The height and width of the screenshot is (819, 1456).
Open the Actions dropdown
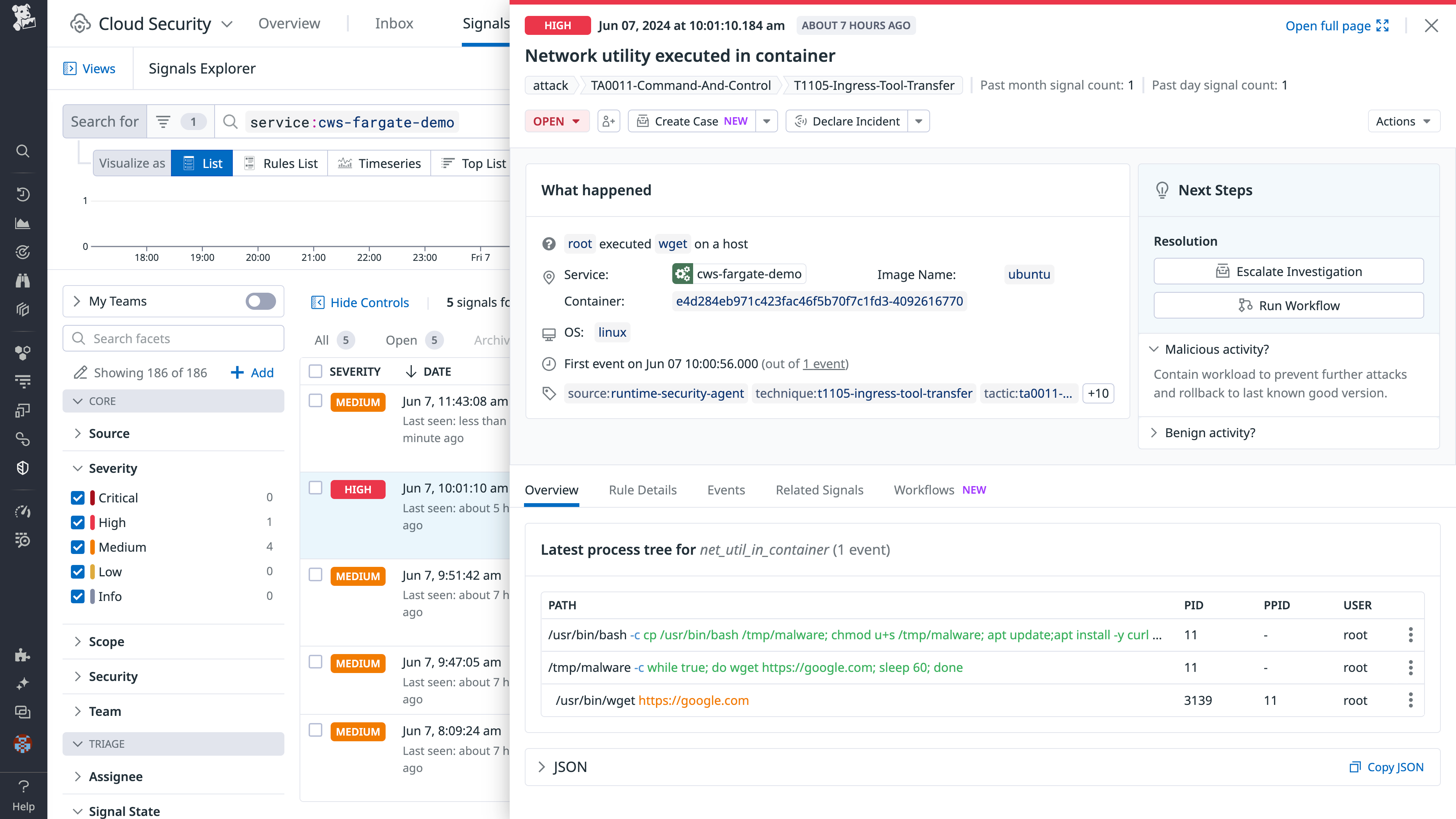coord(1403,121)
